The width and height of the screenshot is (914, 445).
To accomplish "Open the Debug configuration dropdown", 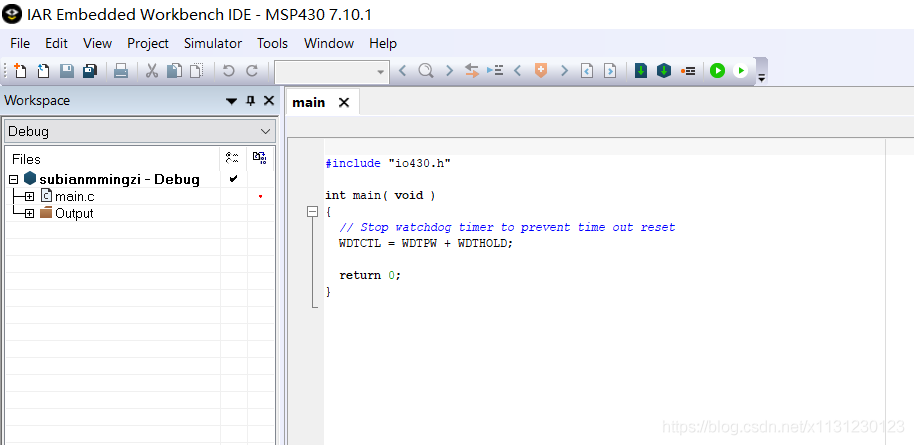I will click(265, 131).
